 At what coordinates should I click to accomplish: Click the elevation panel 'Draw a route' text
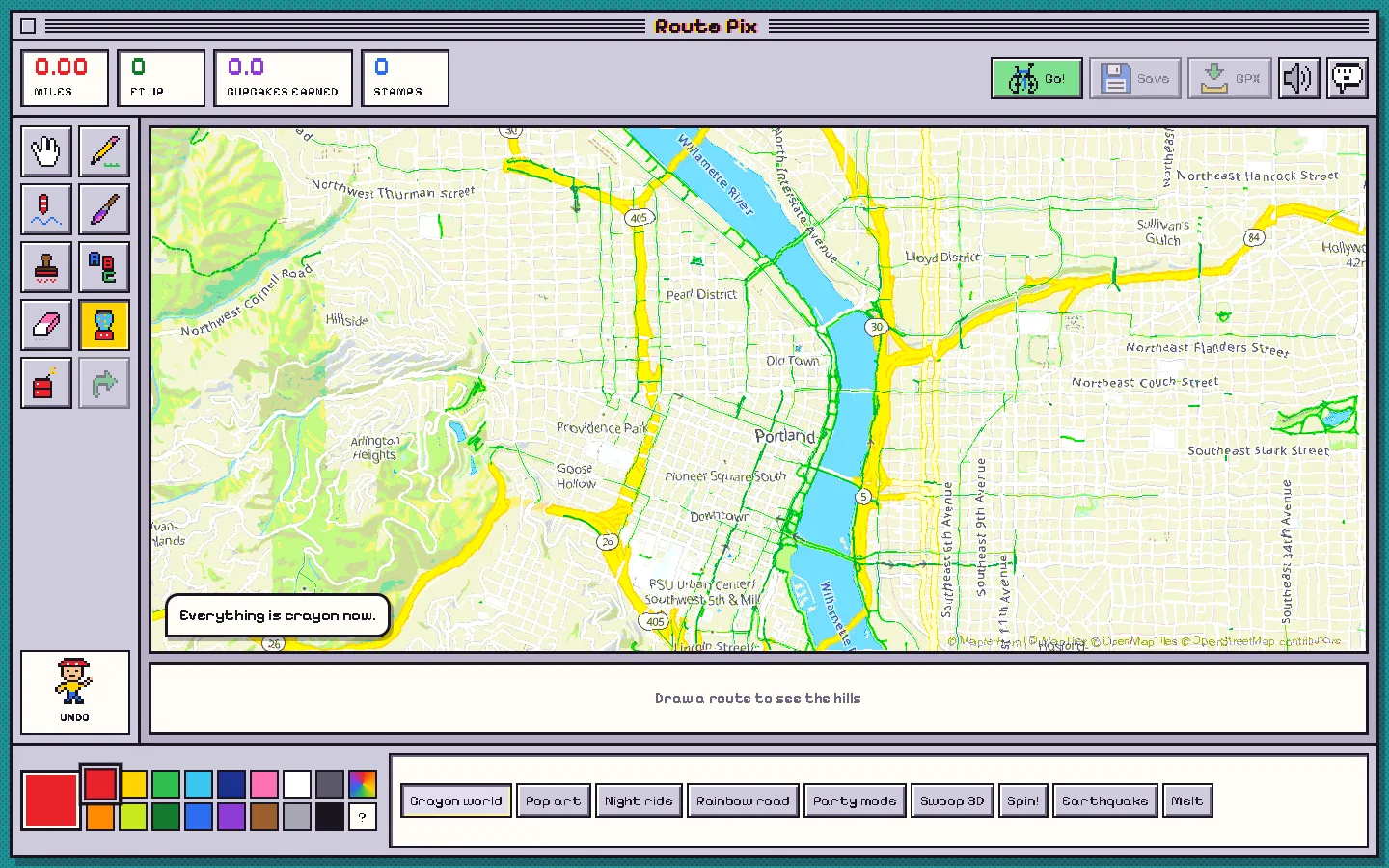758,698
